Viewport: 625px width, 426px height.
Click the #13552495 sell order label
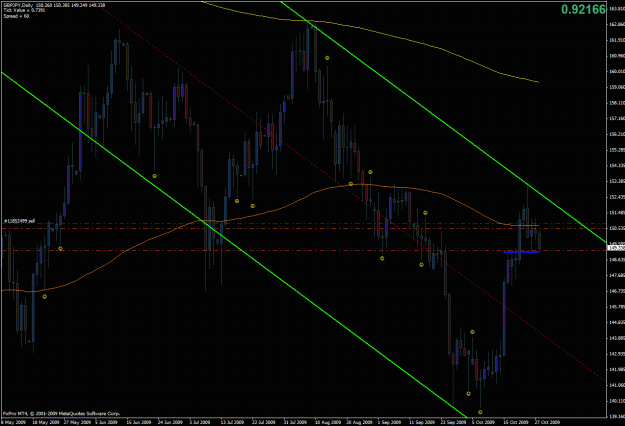pos(20,221)
